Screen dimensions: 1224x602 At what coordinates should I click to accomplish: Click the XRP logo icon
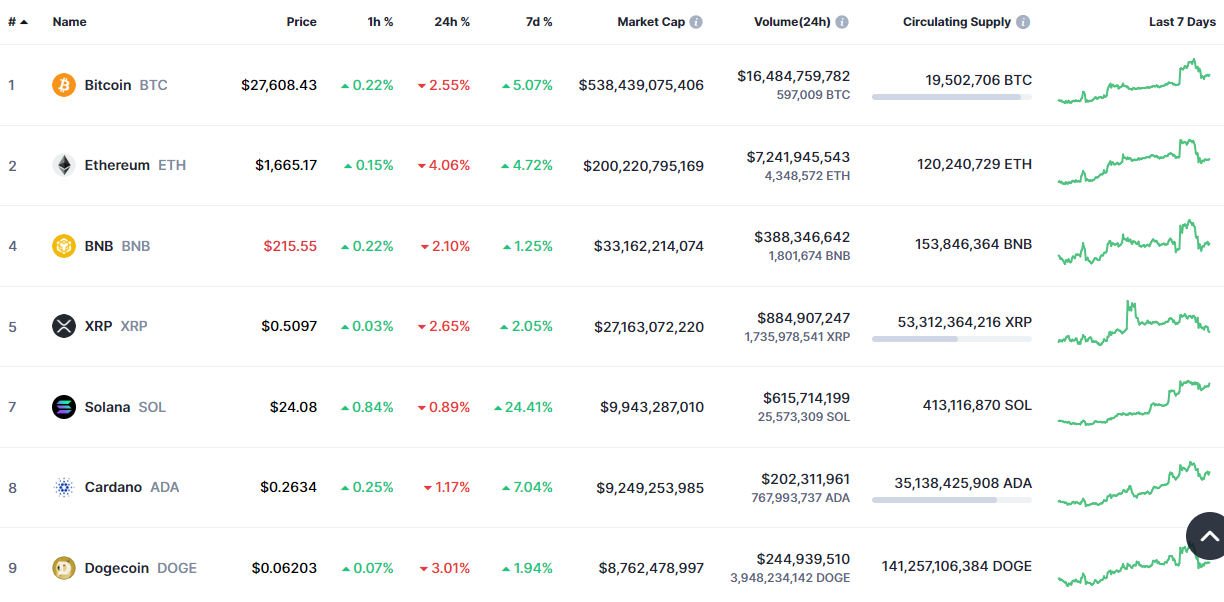point(64,326)
